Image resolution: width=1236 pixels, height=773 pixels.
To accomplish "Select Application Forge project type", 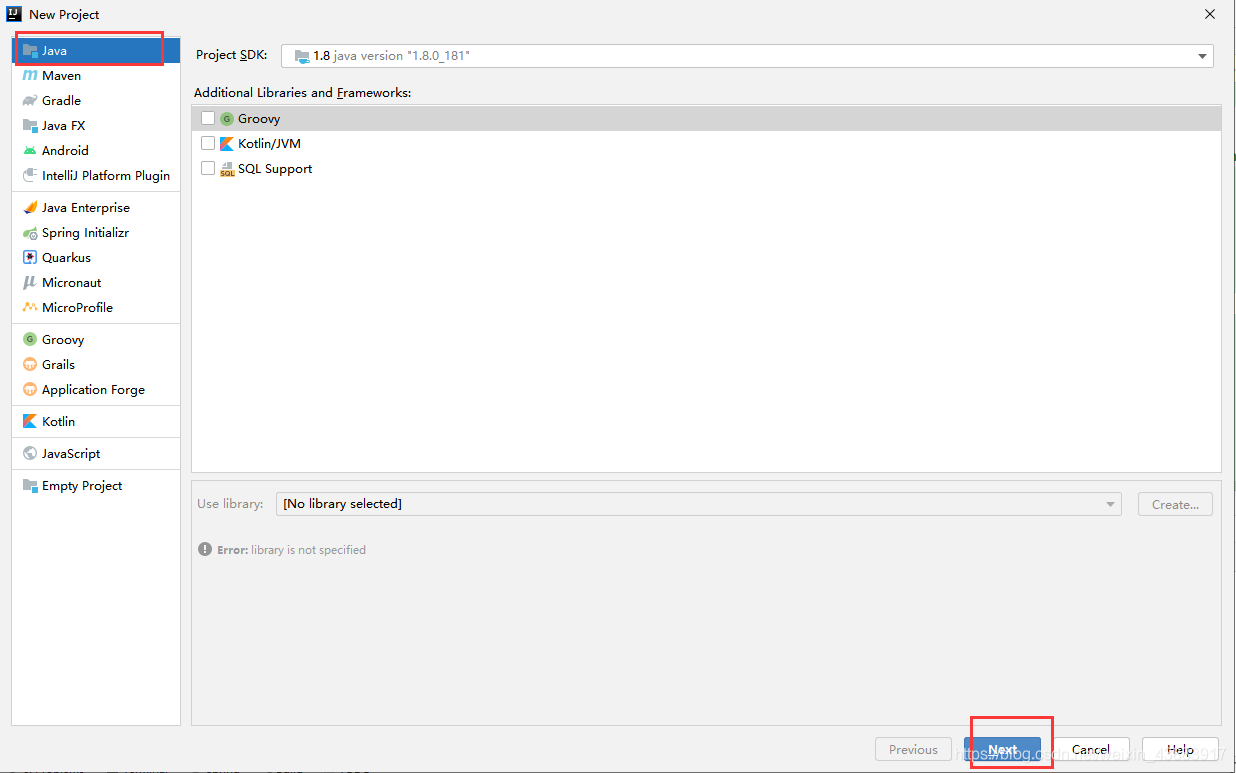I will tap(96, 389).
